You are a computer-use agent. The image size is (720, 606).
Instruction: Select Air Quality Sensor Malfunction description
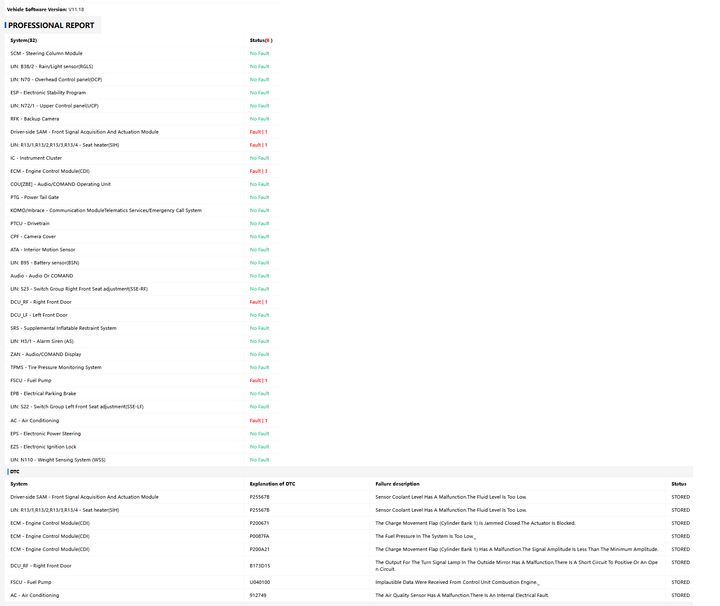coord(462,595)
